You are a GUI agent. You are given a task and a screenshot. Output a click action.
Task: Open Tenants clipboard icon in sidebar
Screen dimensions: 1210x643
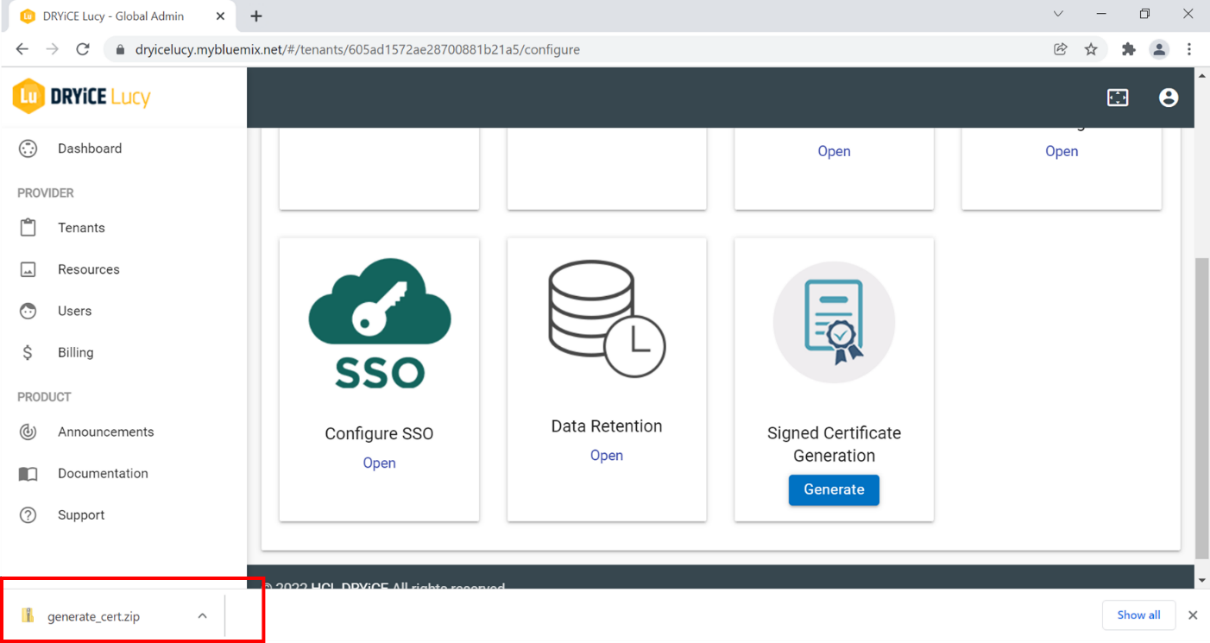tap(28, 228)
